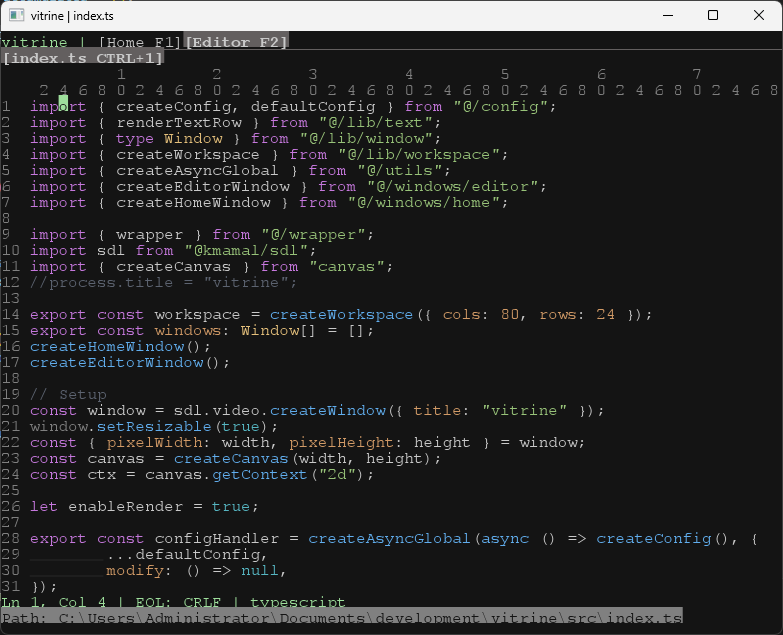Click "workspace" variable on line 14

(197, 315)
